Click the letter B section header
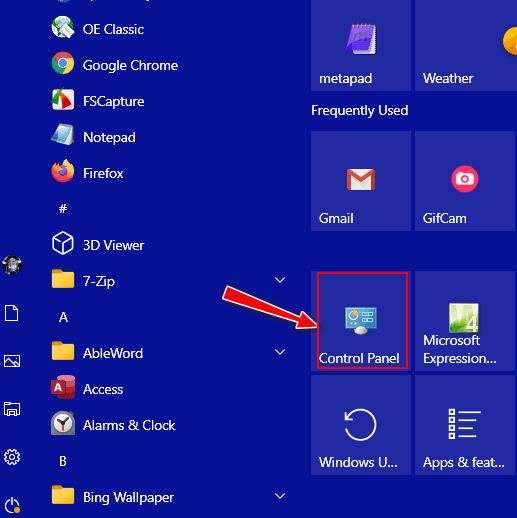The width and height of the screenshot is (517, 518). point(63,461)
